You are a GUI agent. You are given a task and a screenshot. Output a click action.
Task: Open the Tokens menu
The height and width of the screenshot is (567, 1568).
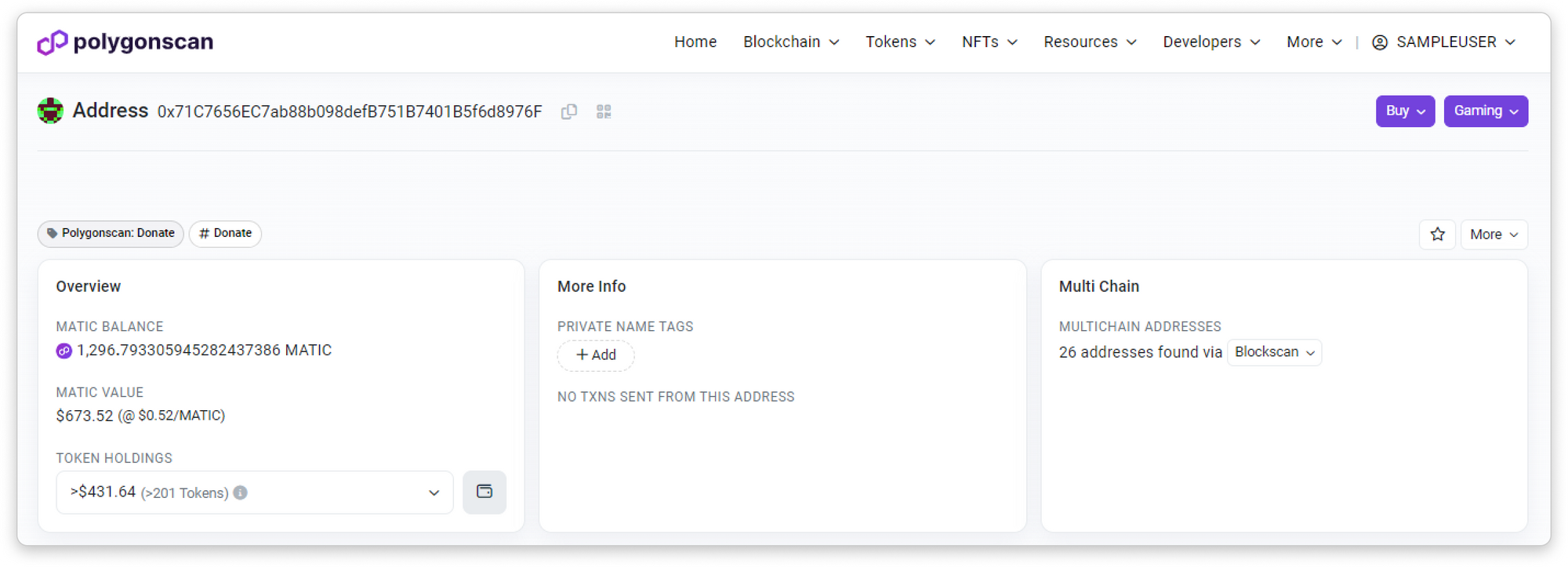click(900, 42)
